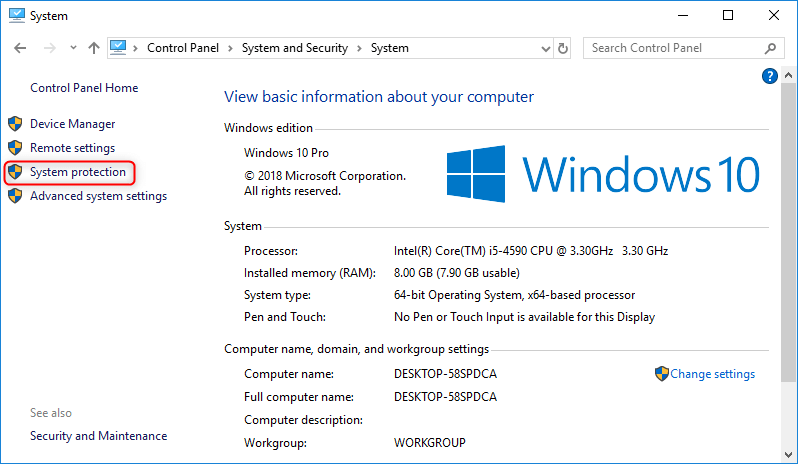This screenshot has width=798, height=464.
Task: Click the search magnifier icon
Action: 771,48
